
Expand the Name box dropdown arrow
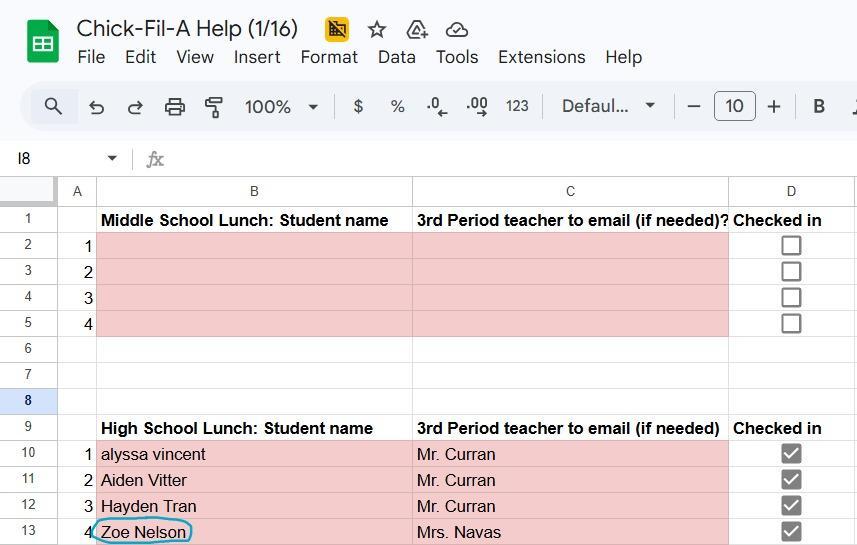click(112, 159)
